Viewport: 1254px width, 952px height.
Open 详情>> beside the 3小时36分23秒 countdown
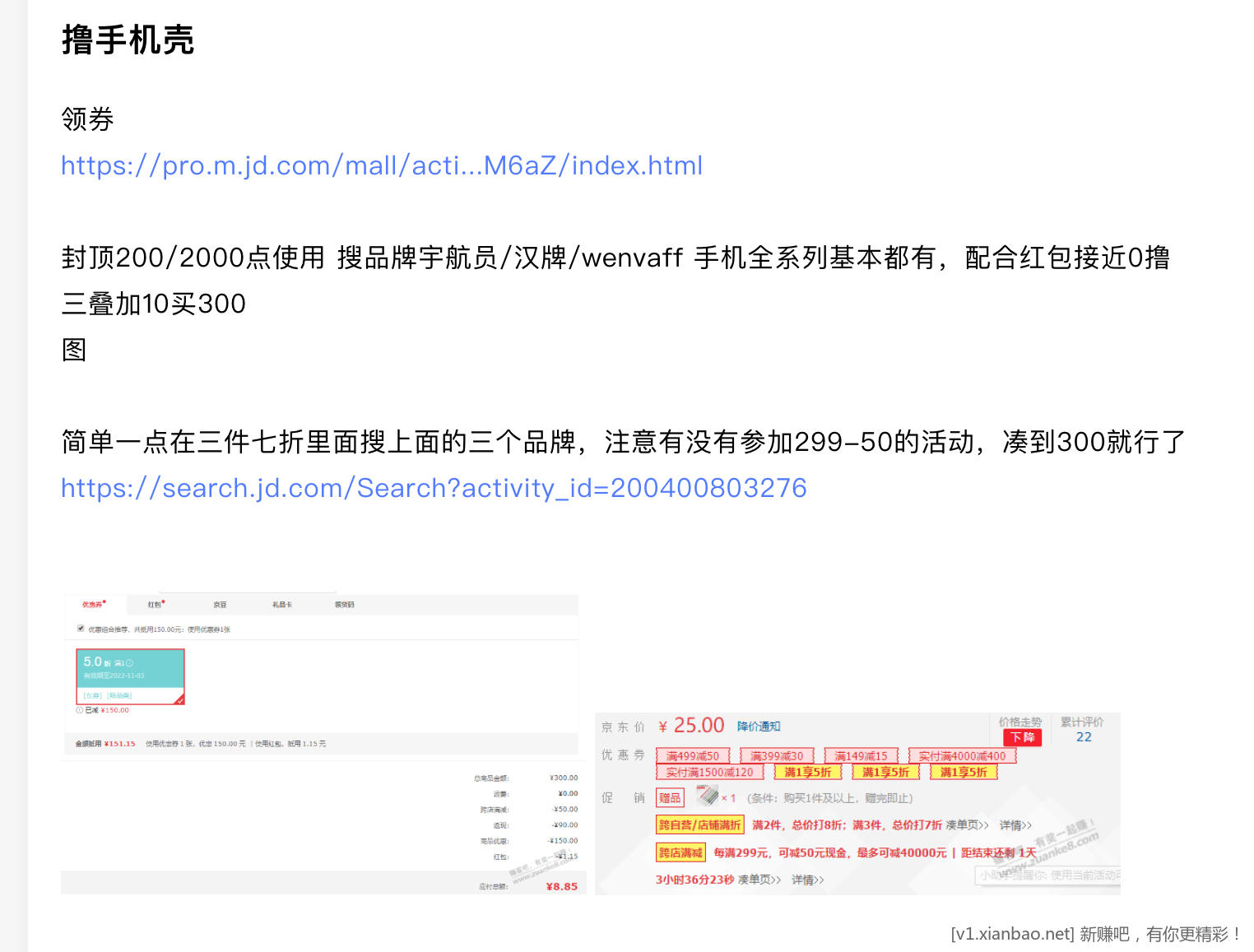807,880
